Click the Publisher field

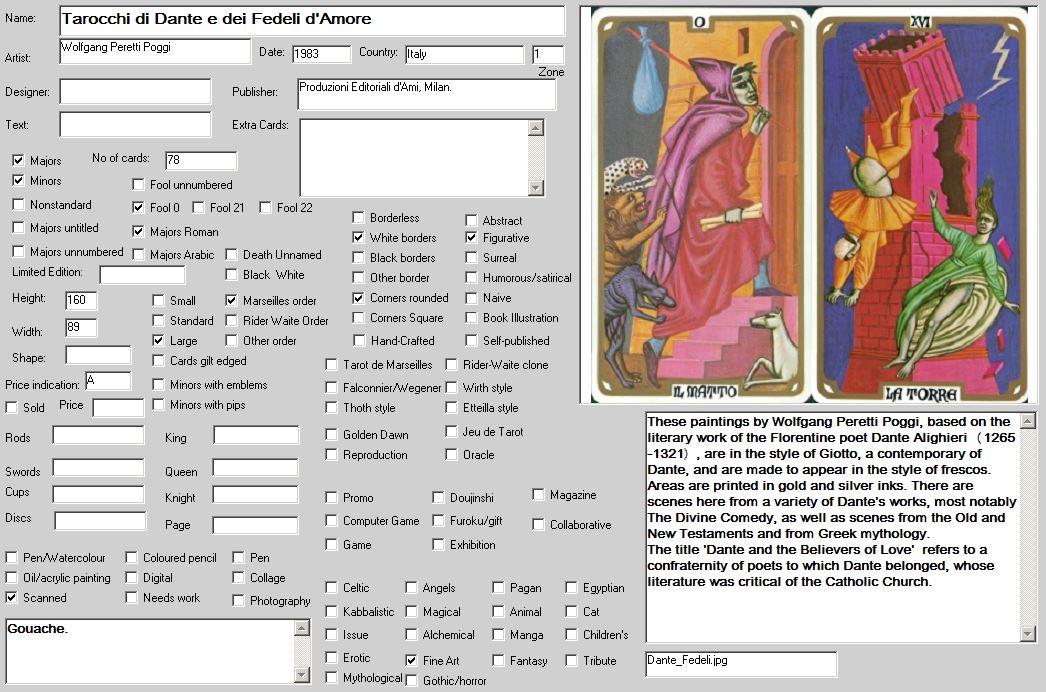426,94
